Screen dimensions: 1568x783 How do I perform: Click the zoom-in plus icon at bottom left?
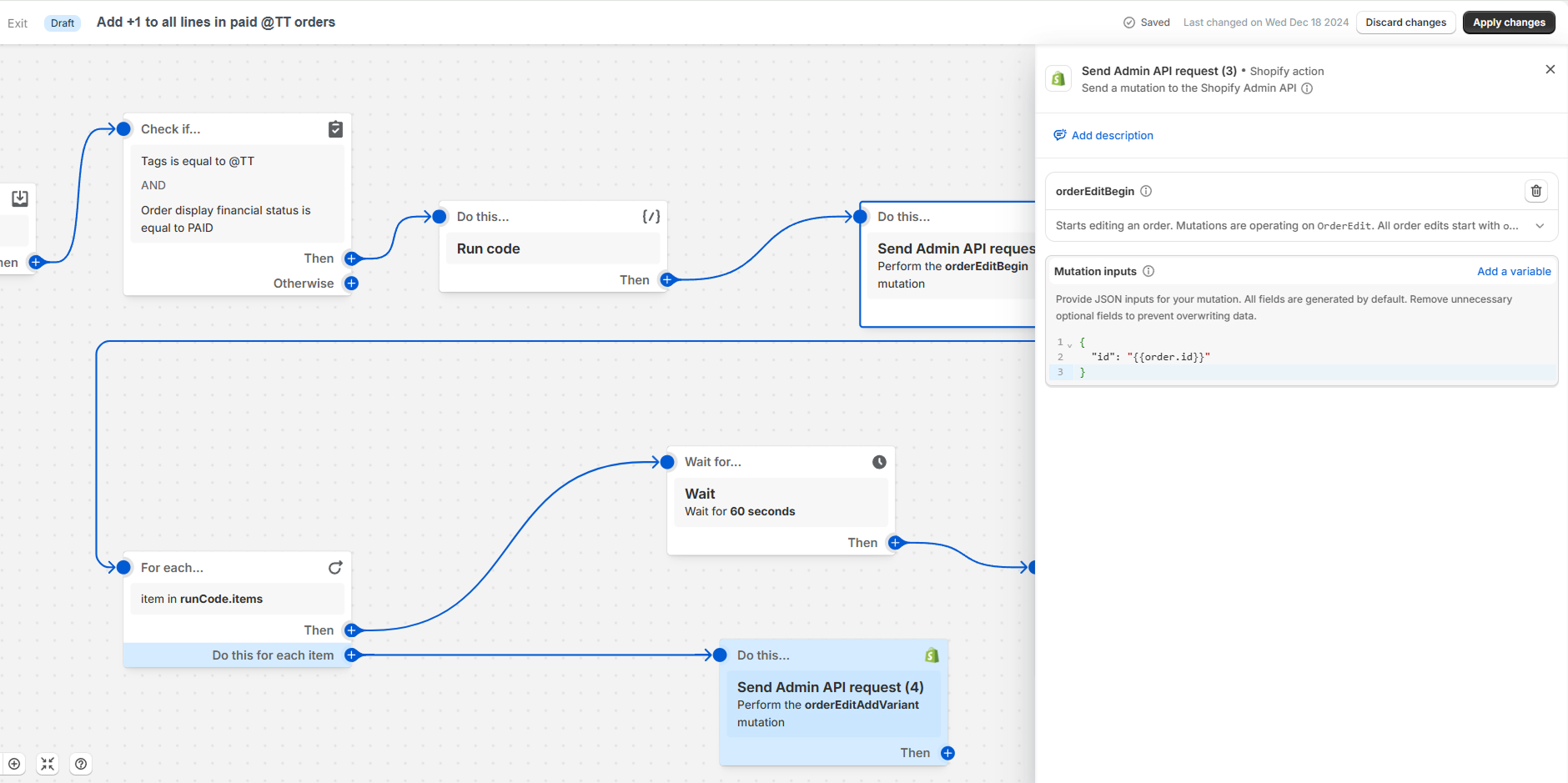[x=14, y=764]
